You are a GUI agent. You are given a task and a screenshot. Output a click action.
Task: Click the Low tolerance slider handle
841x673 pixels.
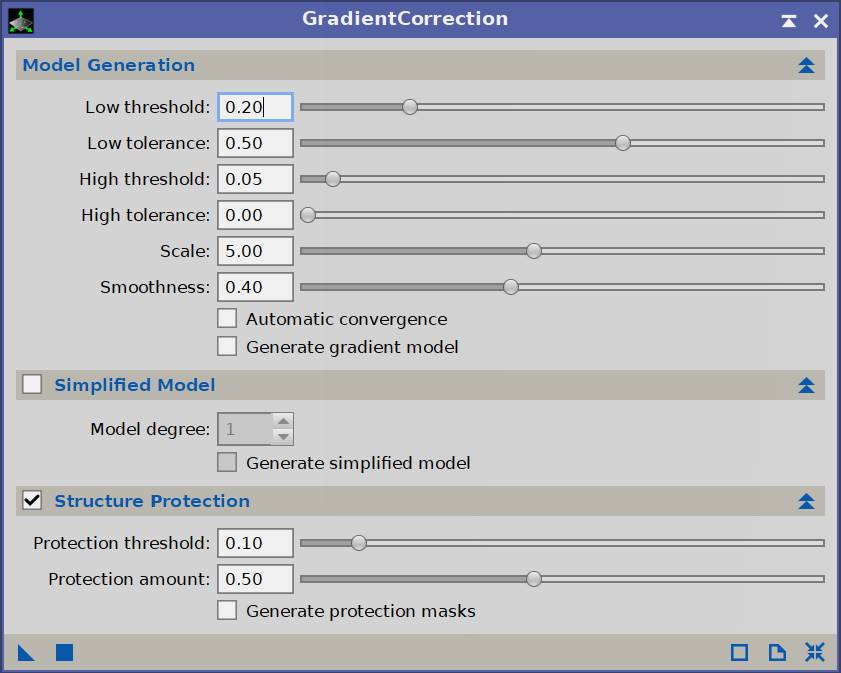point(623,143)
